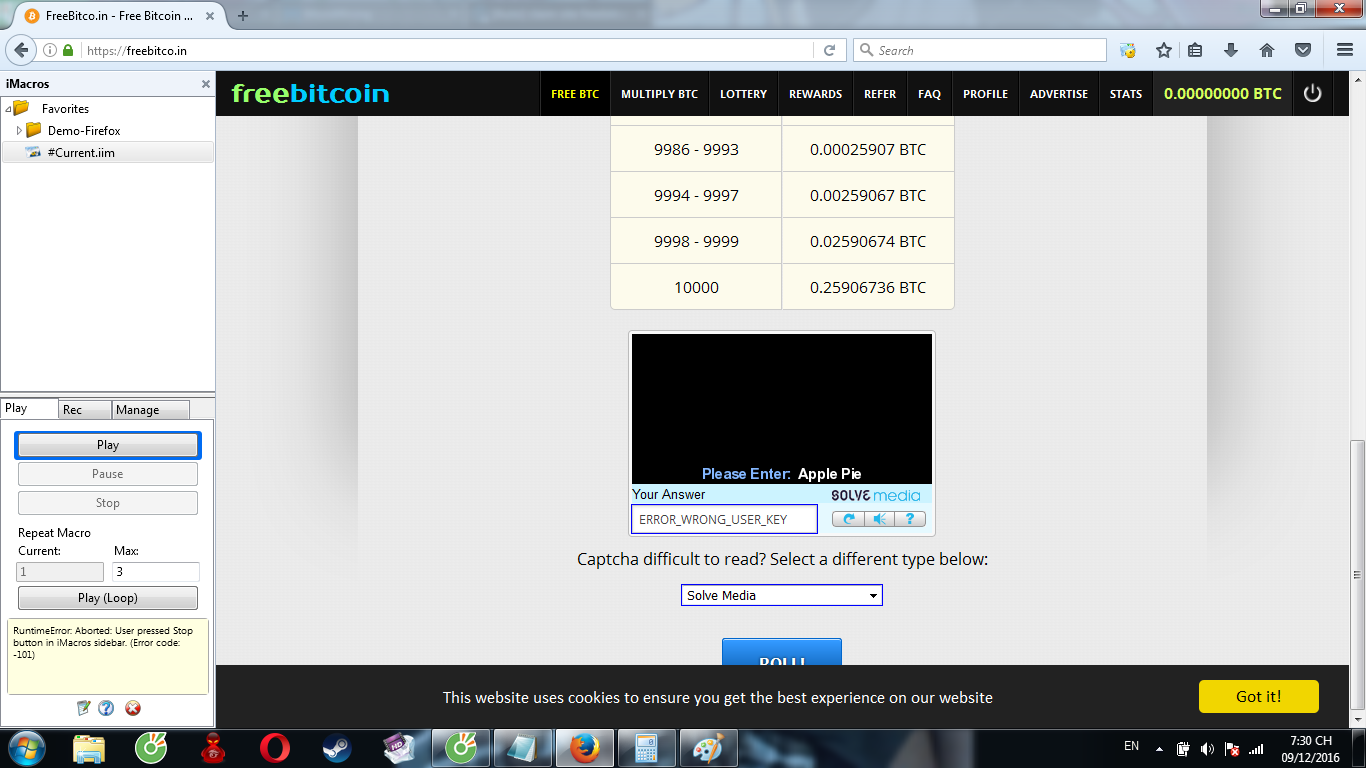The width and height of the screenshot is (1366, 768).
Task: Switch to Calculator in the taskbar
Action: click(x=647, y=748)
